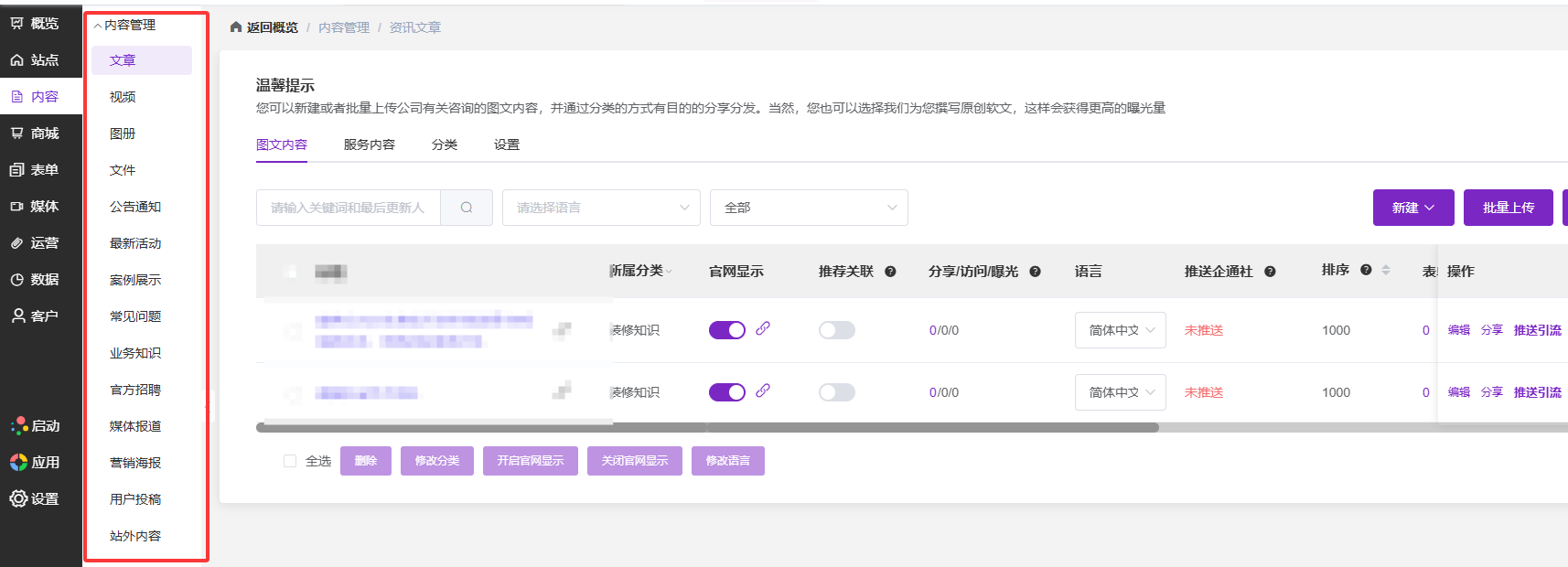This screenshot has width=1568, height=567.
Task: Click 编辑 link in second row
Action: [1458, 392]
